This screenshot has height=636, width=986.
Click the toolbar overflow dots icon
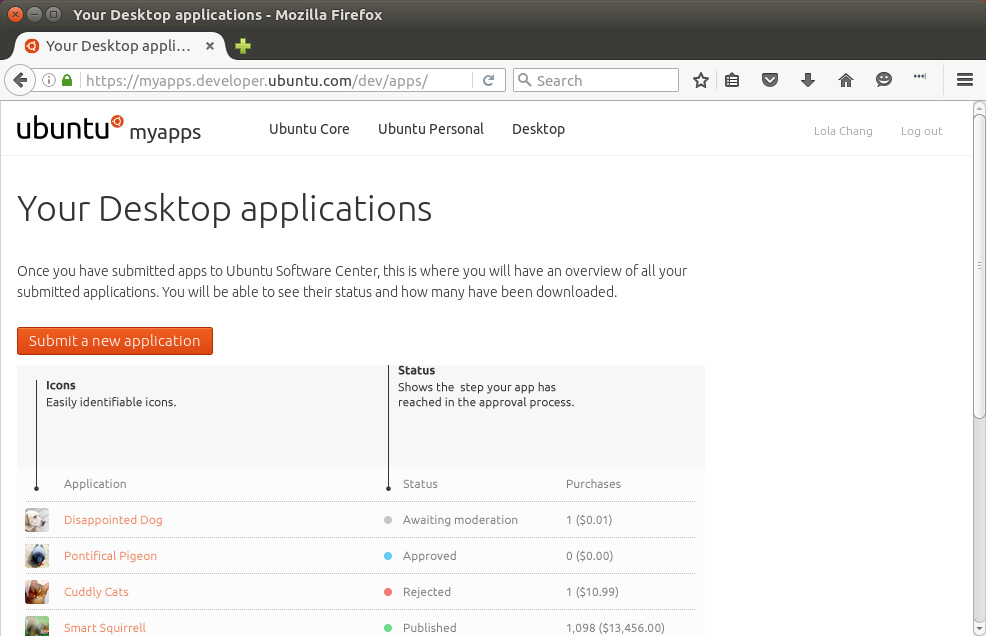[x=920, y=77]
